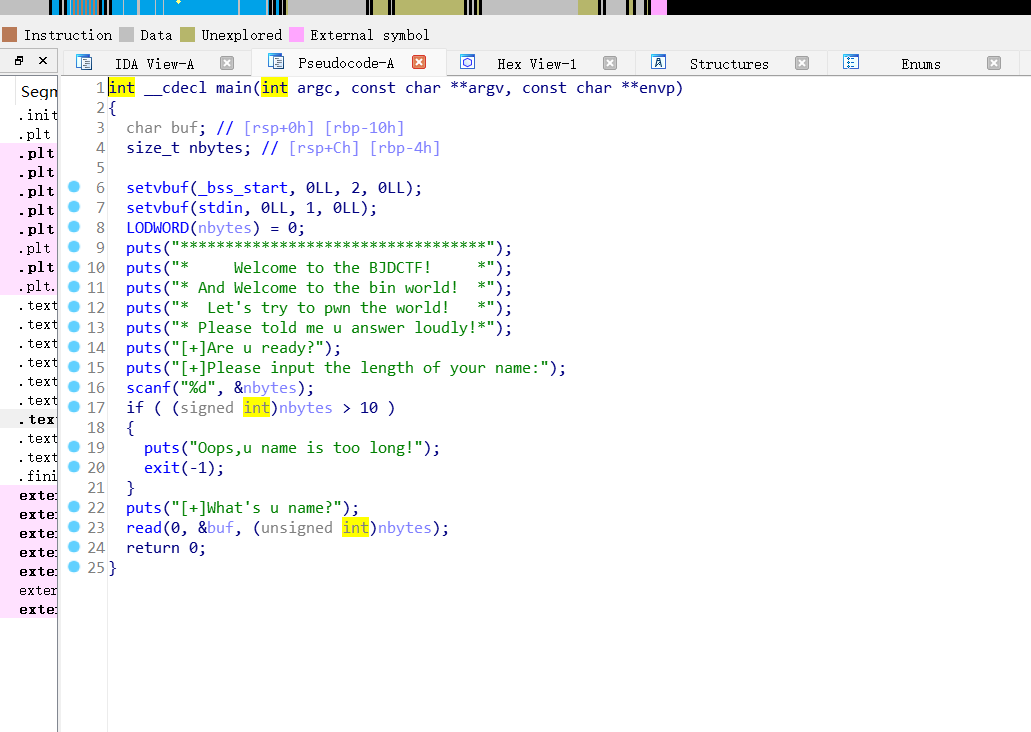This screenshot has height=732, width=1031.
Task: Click the setvbuf call on line 6
Action: click(157, 188)
